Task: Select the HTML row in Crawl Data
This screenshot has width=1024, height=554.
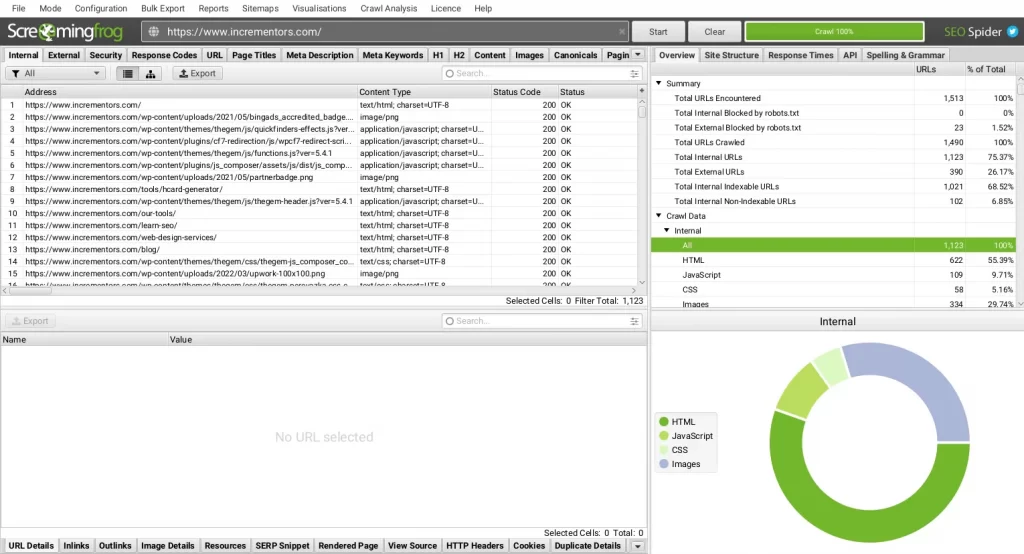Action: (833, 260)
